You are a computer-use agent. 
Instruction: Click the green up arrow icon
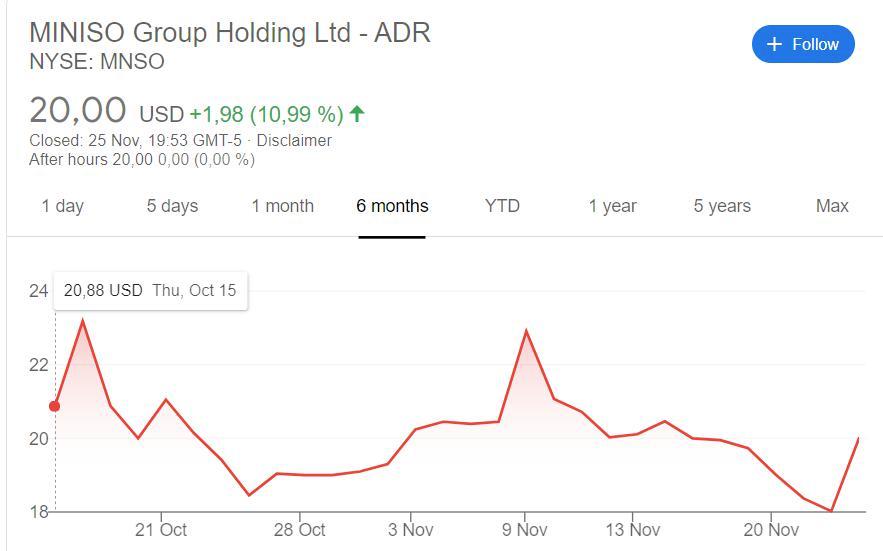357,113
